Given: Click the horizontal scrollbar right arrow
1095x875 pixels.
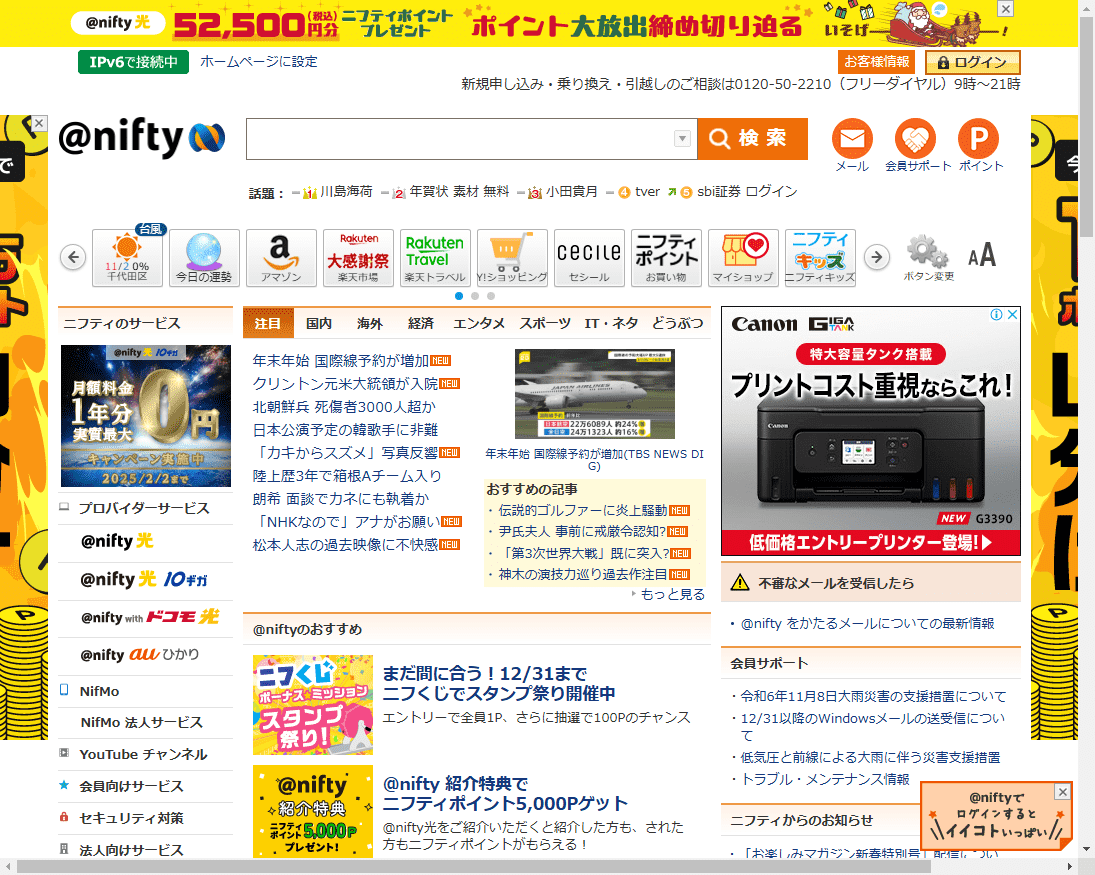Looking at the screenshot, I should [x=1071, y=867].
